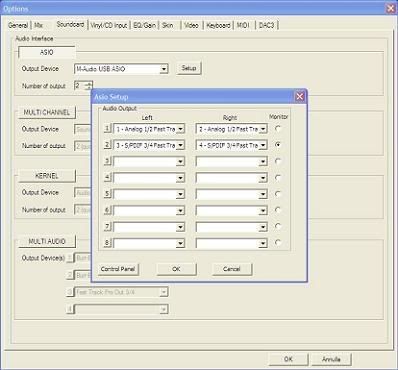Select the ASIO audio interface button

[47, 52]
